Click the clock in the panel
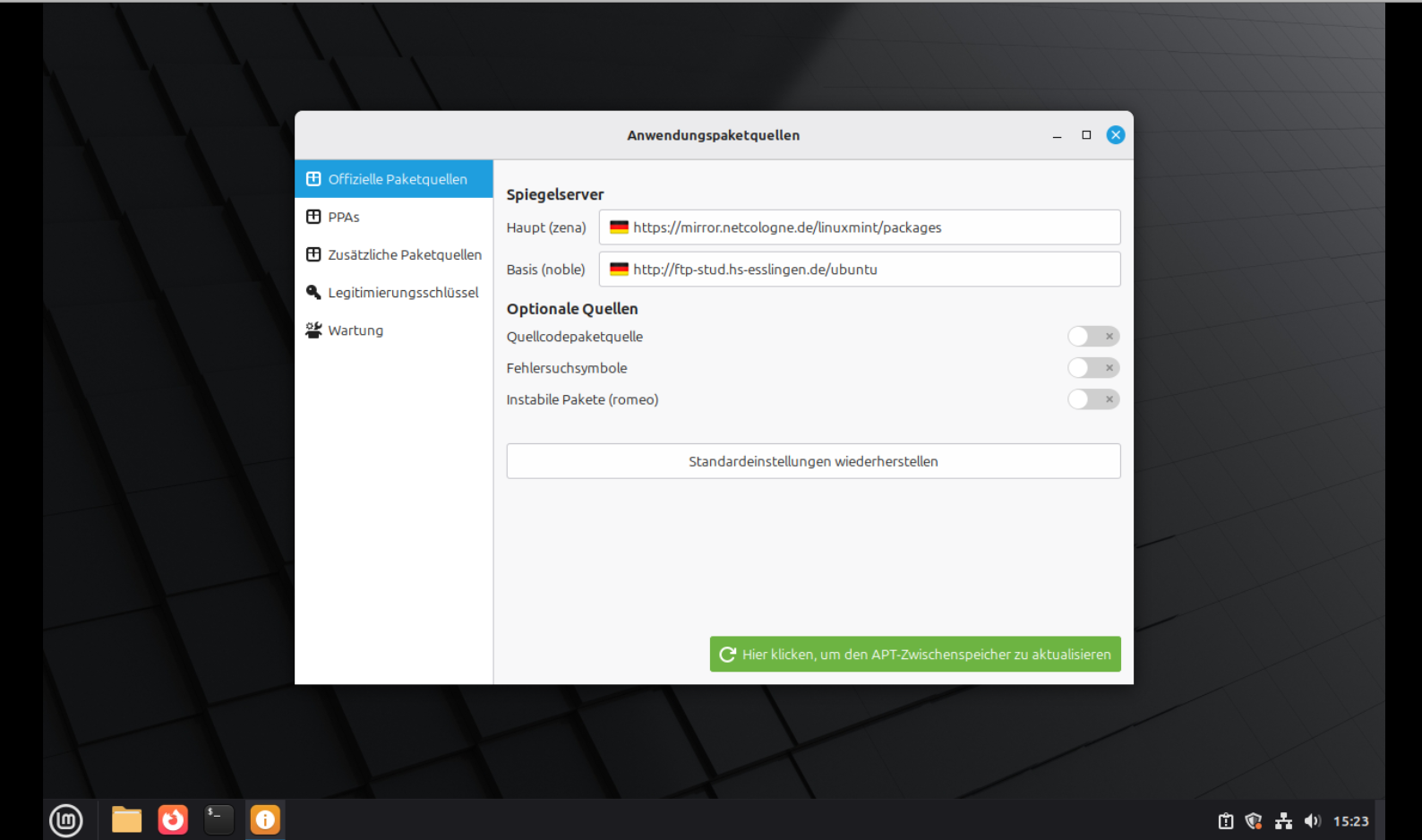This screenshot has width=1422, height=840. click(1350, 821)
